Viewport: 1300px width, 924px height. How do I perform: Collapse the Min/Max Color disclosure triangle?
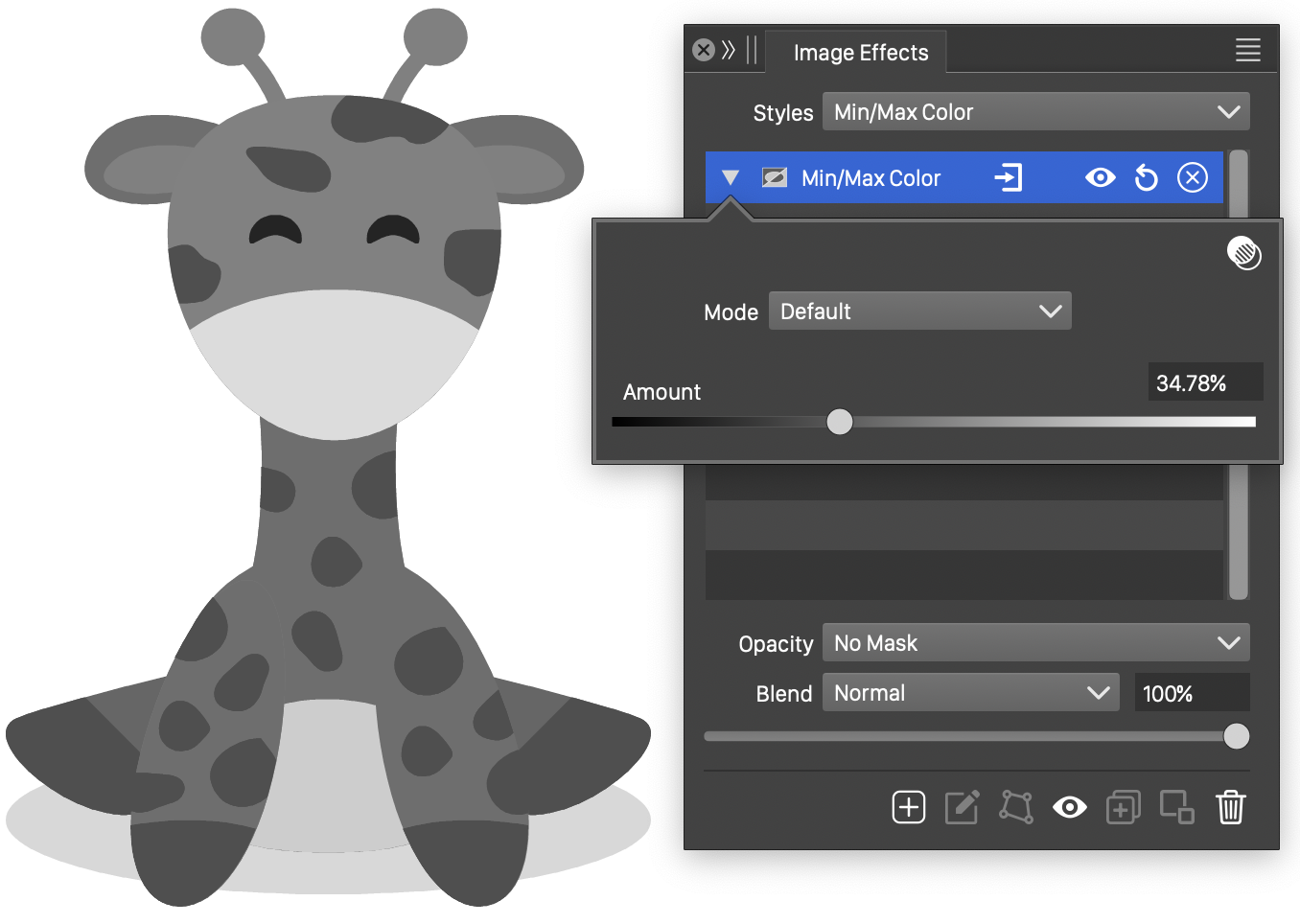pyautogui.click(x=731, y=178)
